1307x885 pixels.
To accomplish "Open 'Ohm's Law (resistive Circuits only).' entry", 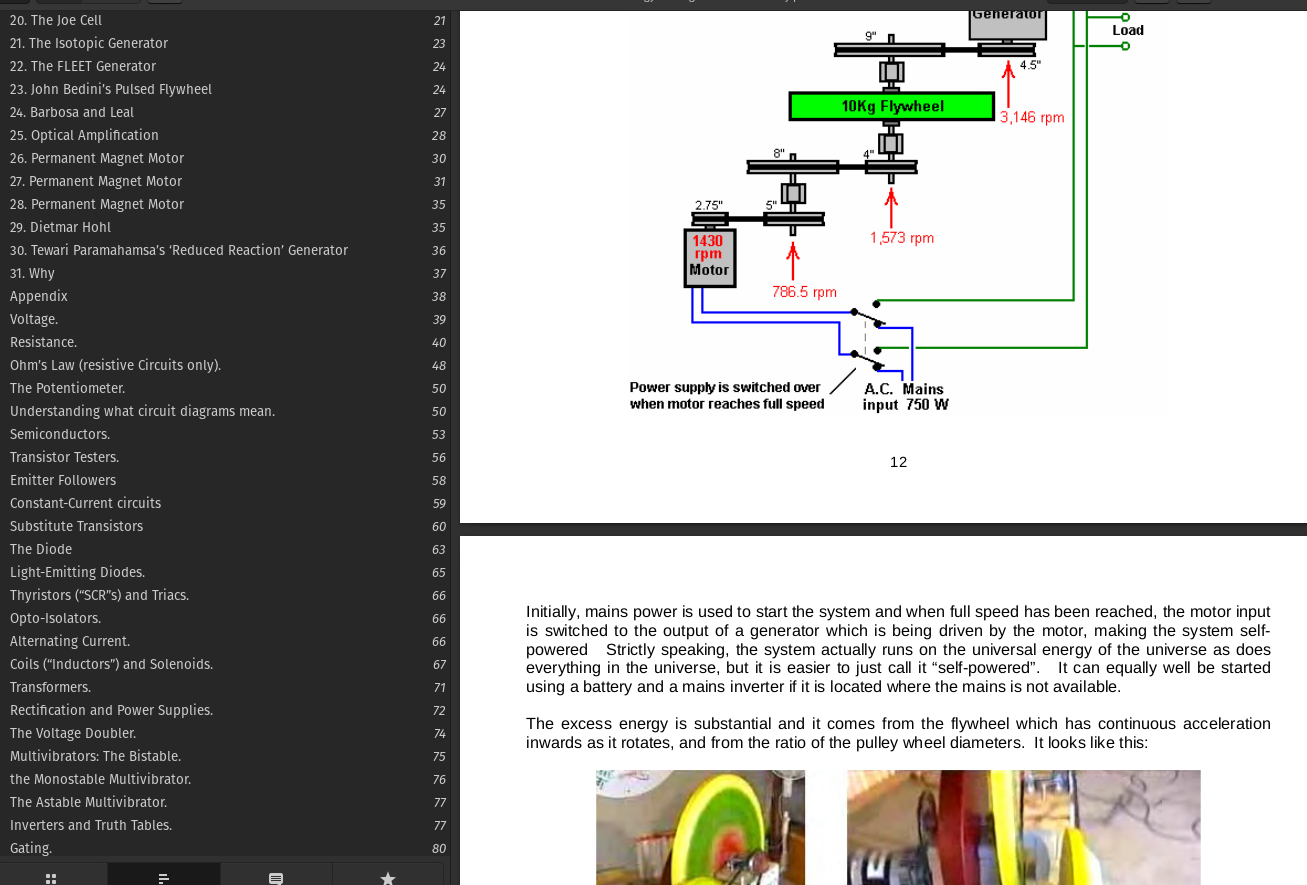I will [x=115, y=365].
